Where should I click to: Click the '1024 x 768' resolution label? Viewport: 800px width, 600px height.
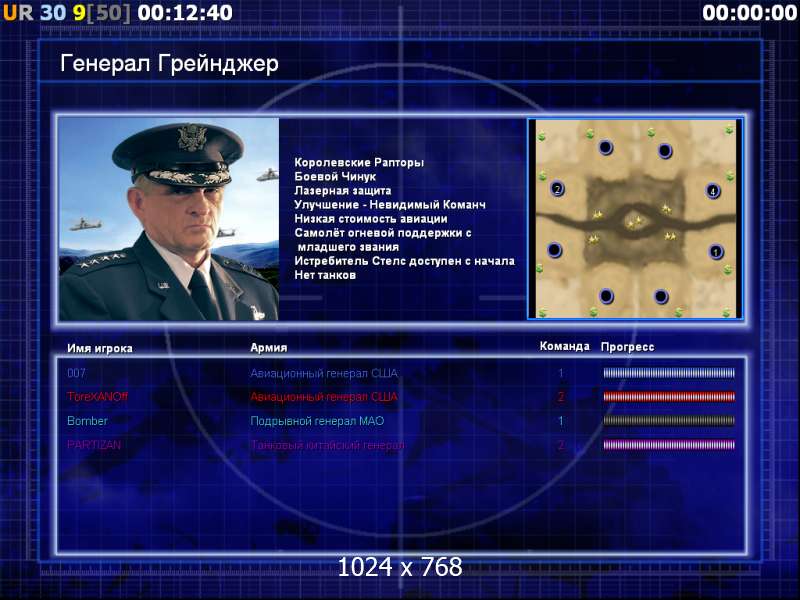pyautogui.click(x=400, y=567)
